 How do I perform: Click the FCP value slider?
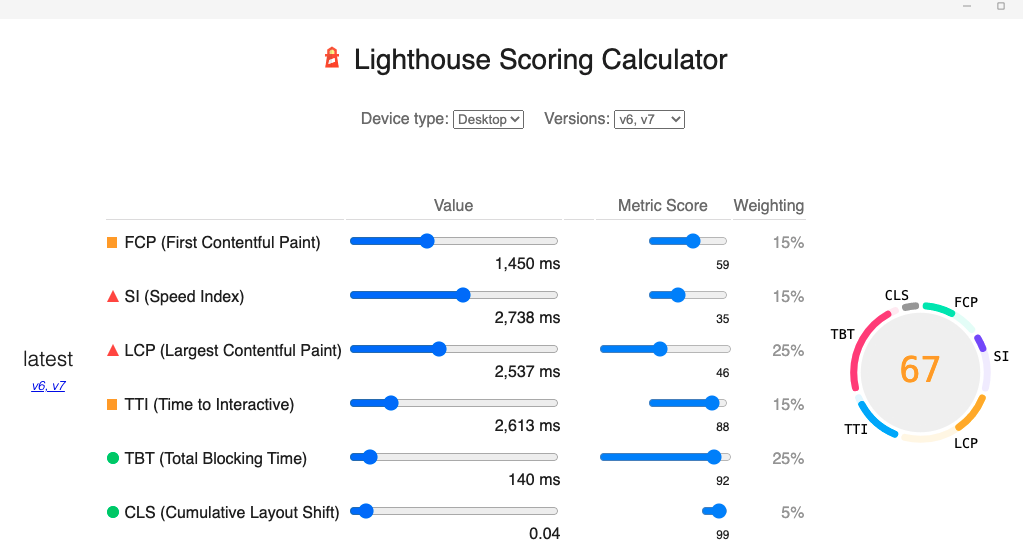[454, 241]
